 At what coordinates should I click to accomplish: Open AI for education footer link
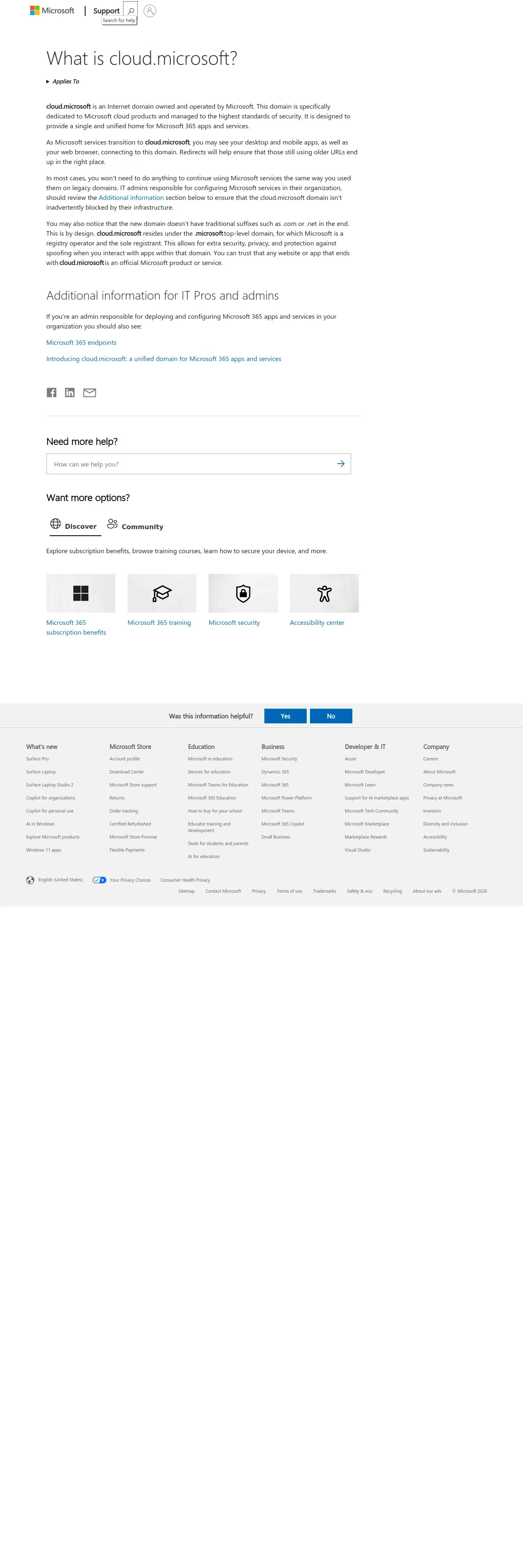click(204, 857)
